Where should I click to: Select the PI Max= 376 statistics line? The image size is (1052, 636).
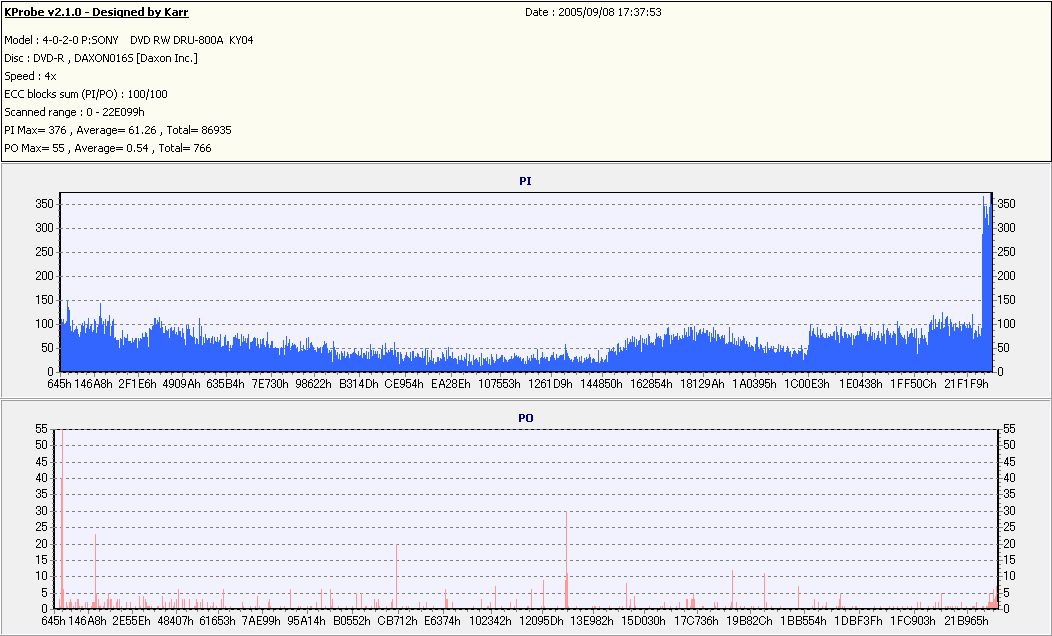118,130
